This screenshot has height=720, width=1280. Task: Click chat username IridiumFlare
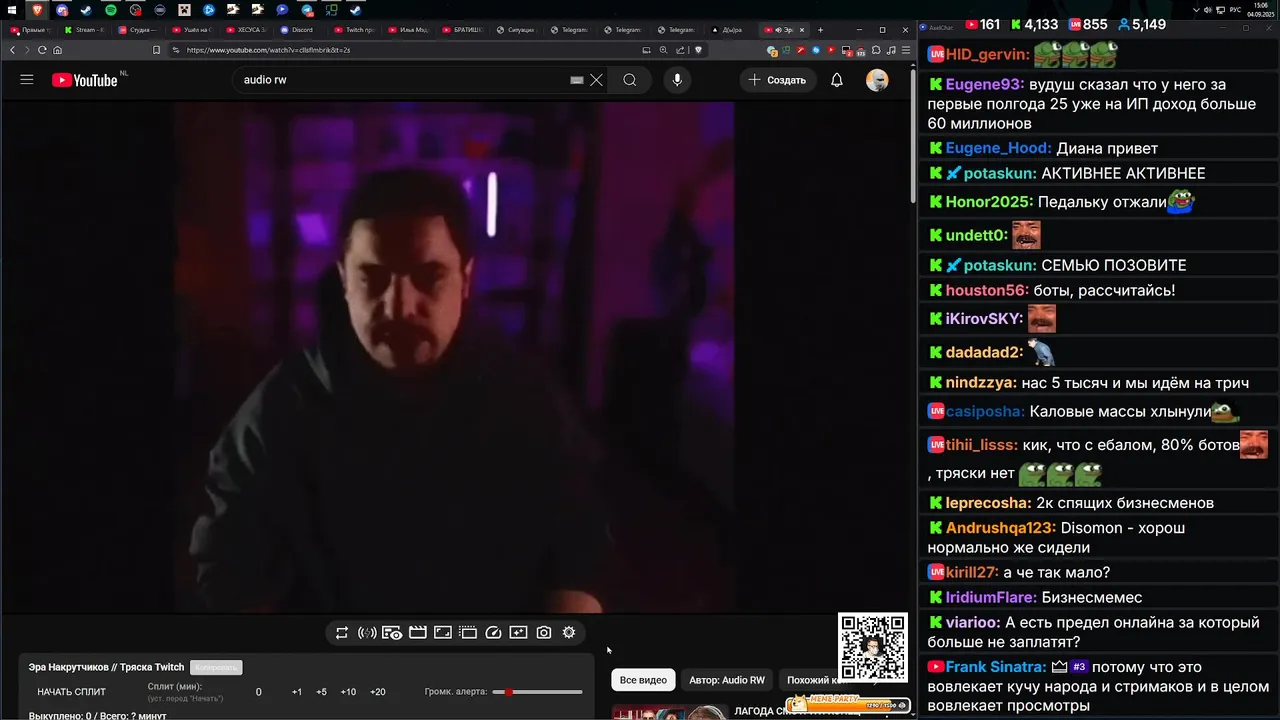click(x=991, y=597)
